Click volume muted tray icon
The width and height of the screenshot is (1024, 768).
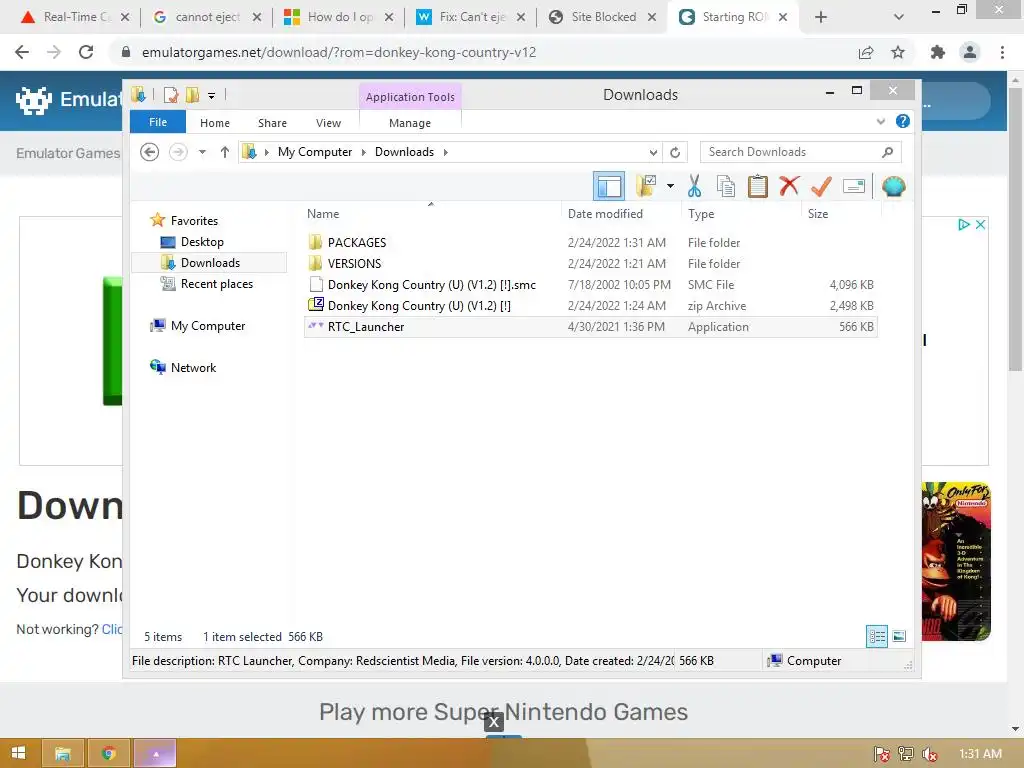pos(930,754)
